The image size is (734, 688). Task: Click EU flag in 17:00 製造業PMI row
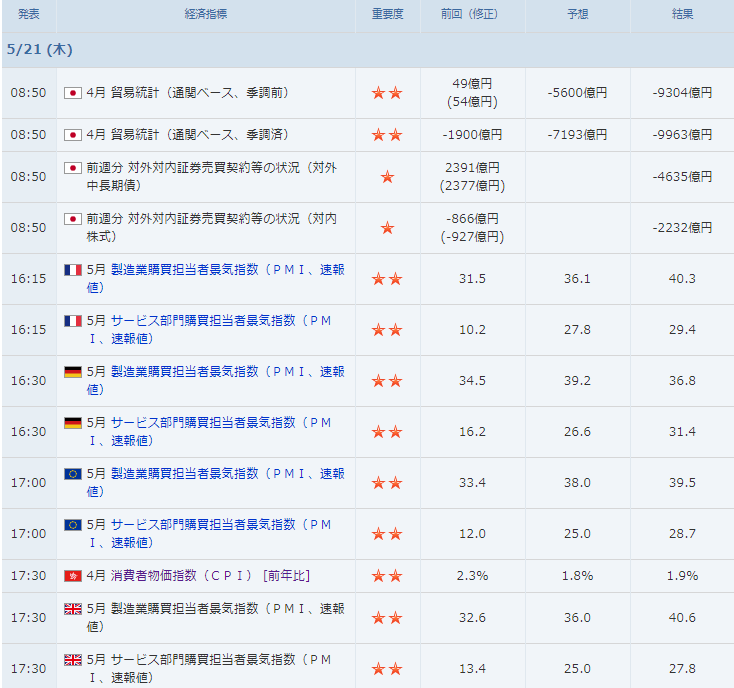click(x=73, y=474)
